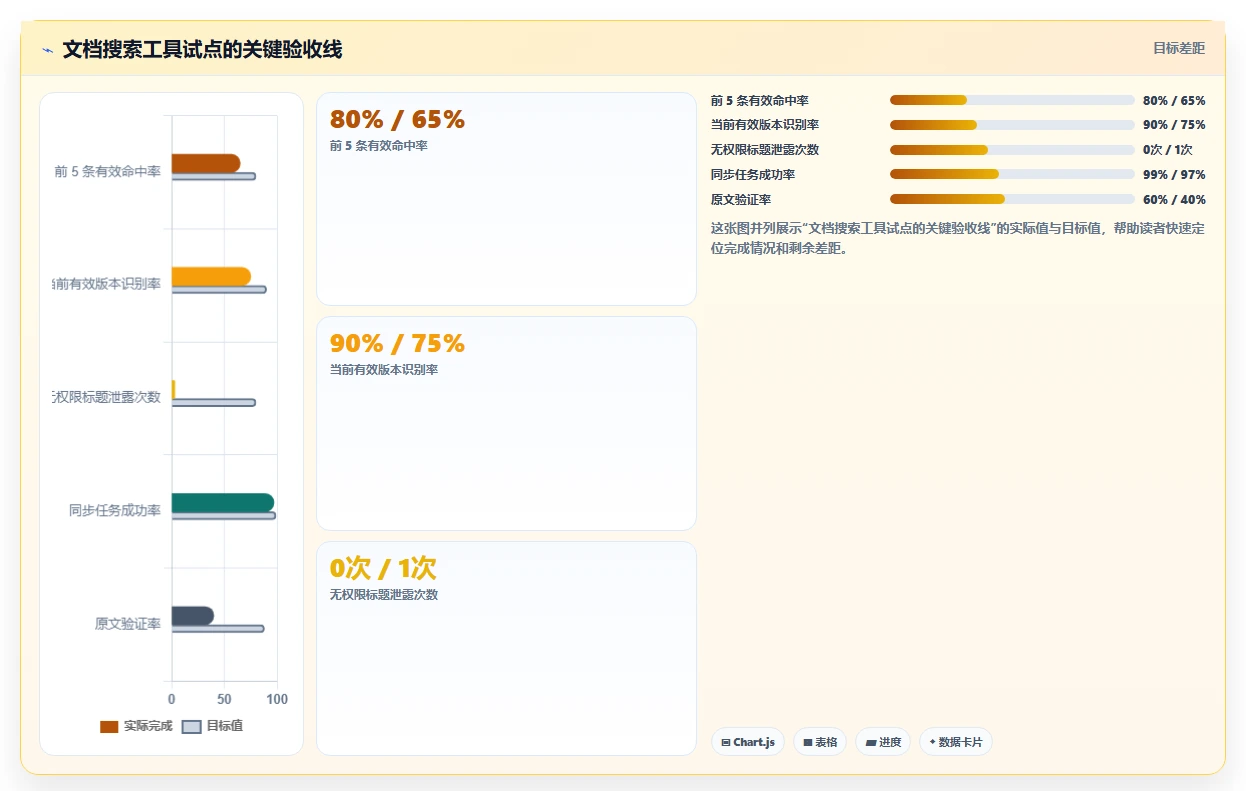Click the description paragraph starting 这张图并列展示

pos(958,238)
